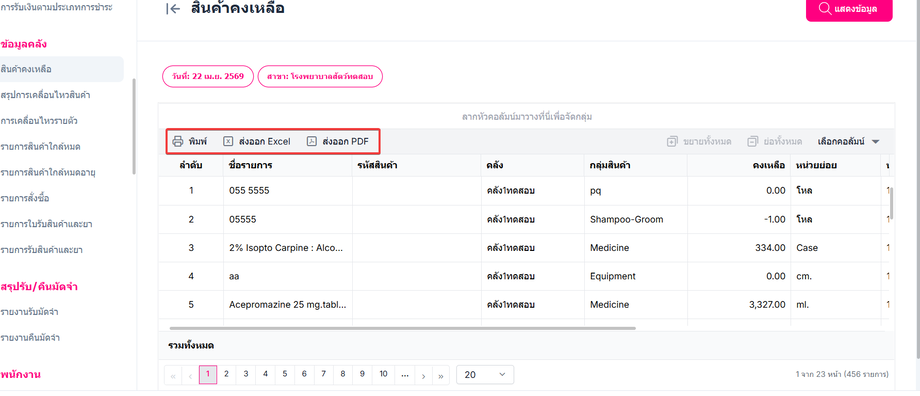Open รายการสินค้าใกล้หมดอายุ in the sidebar

pos(48,172)
